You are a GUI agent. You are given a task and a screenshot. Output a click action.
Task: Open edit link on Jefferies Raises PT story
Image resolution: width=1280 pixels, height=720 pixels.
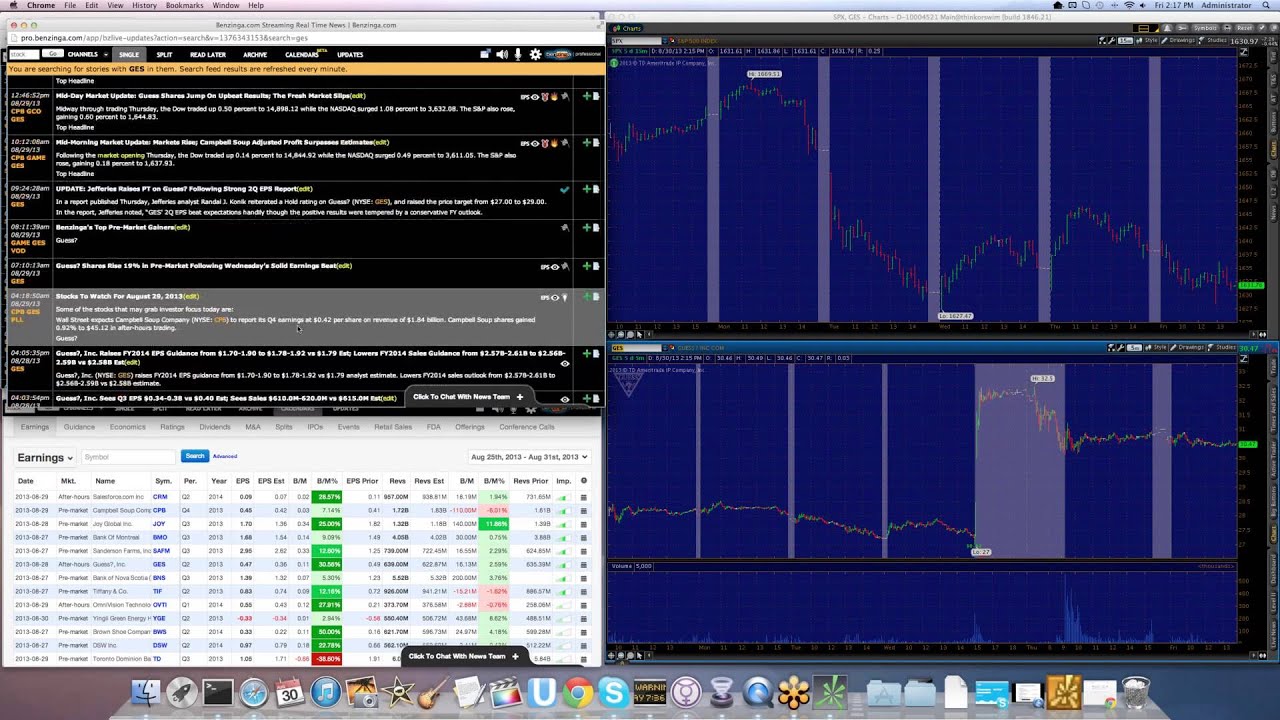click(x=304, y=189)
